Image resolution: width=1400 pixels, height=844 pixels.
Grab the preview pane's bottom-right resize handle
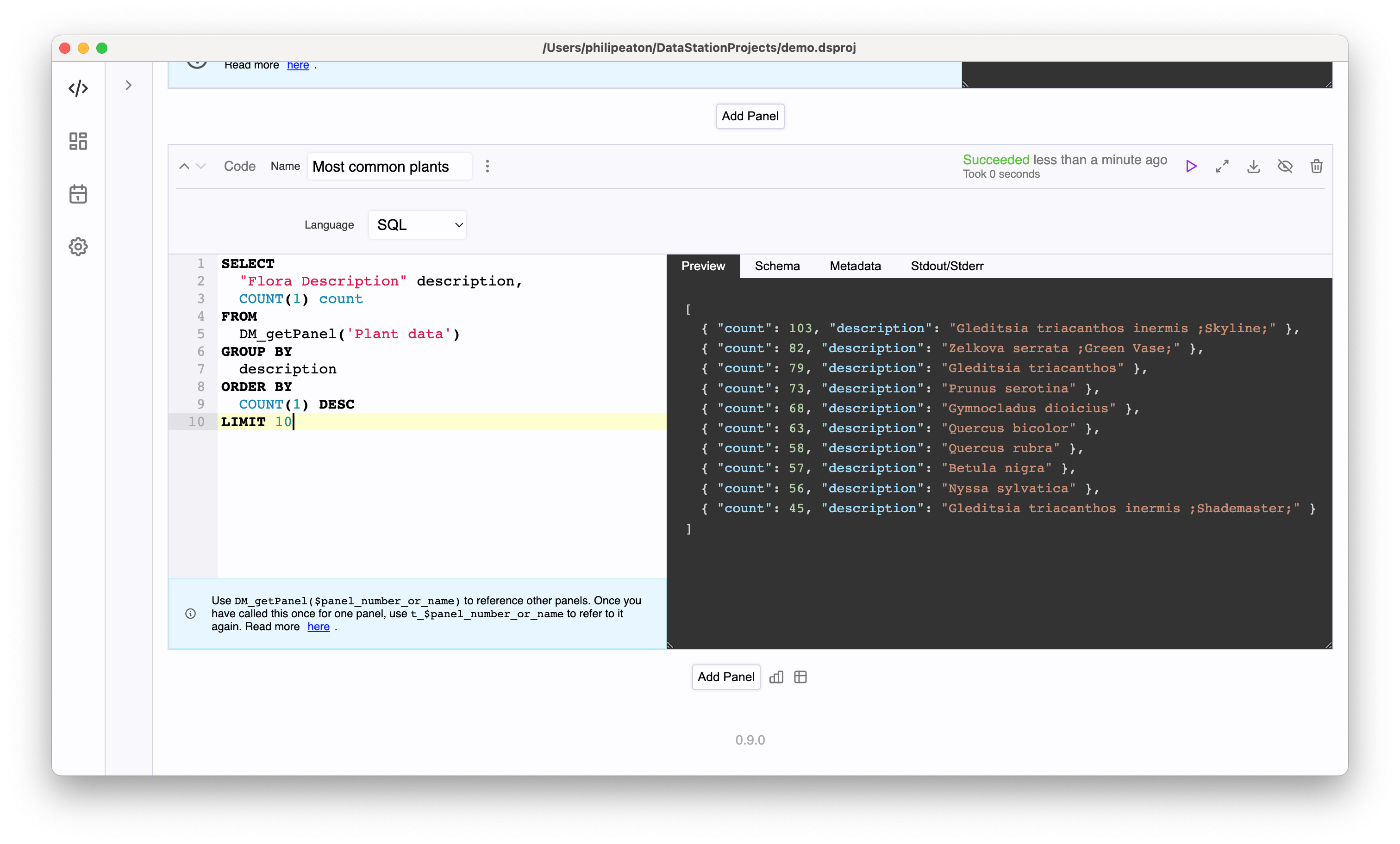coord(1328,645)
